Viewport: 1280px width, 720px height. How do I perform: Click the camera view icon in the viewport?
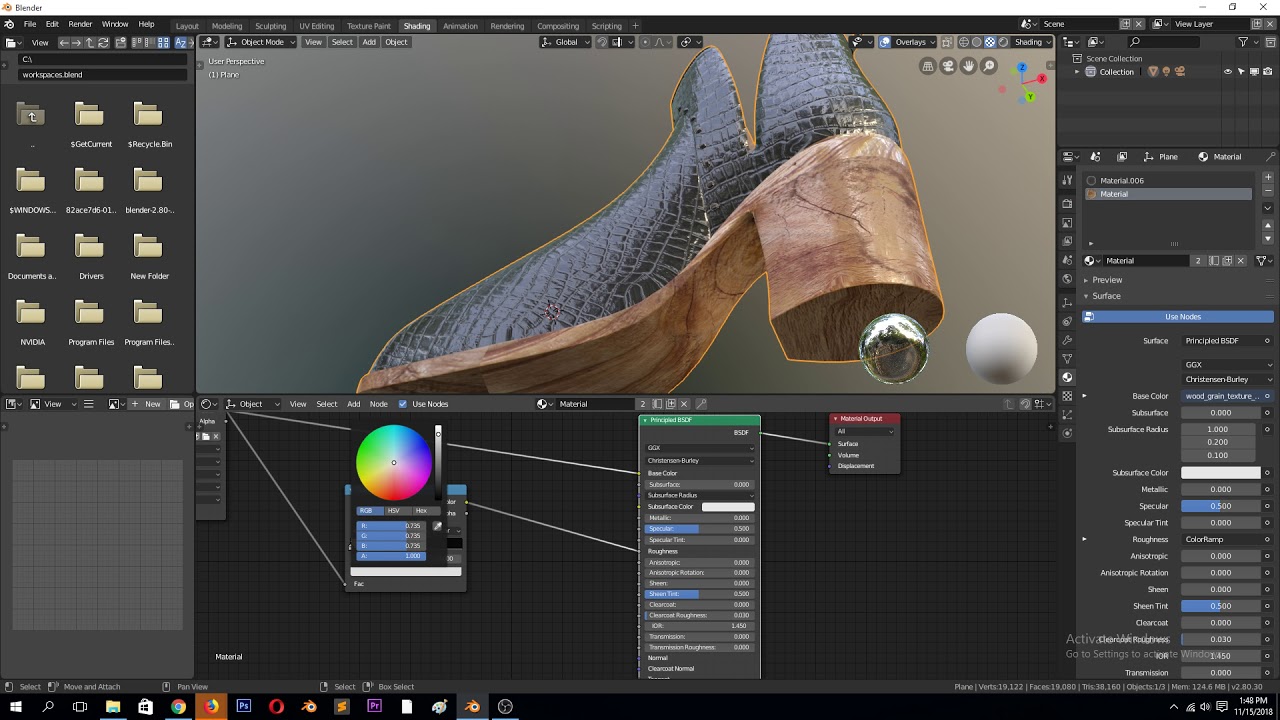[947, 66]
